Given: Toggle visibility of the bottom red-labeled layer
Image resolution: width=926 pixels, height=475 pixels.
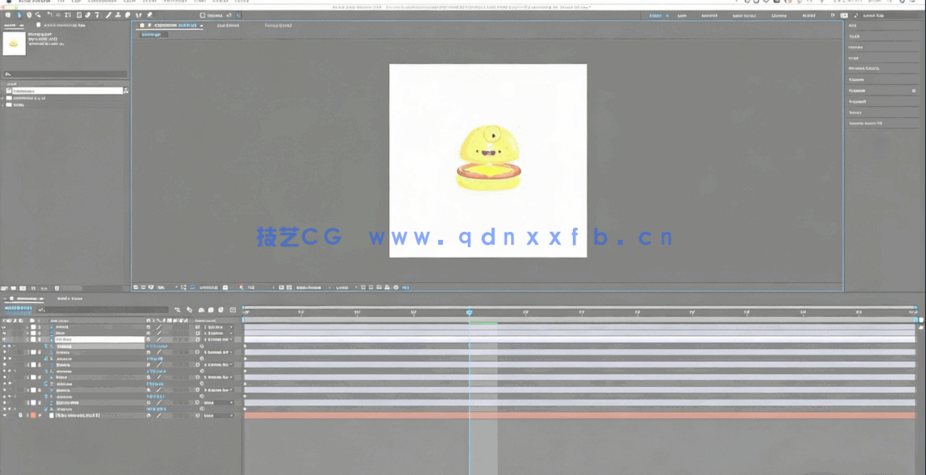Looking at the screenshot, I should tap(4, 415).
